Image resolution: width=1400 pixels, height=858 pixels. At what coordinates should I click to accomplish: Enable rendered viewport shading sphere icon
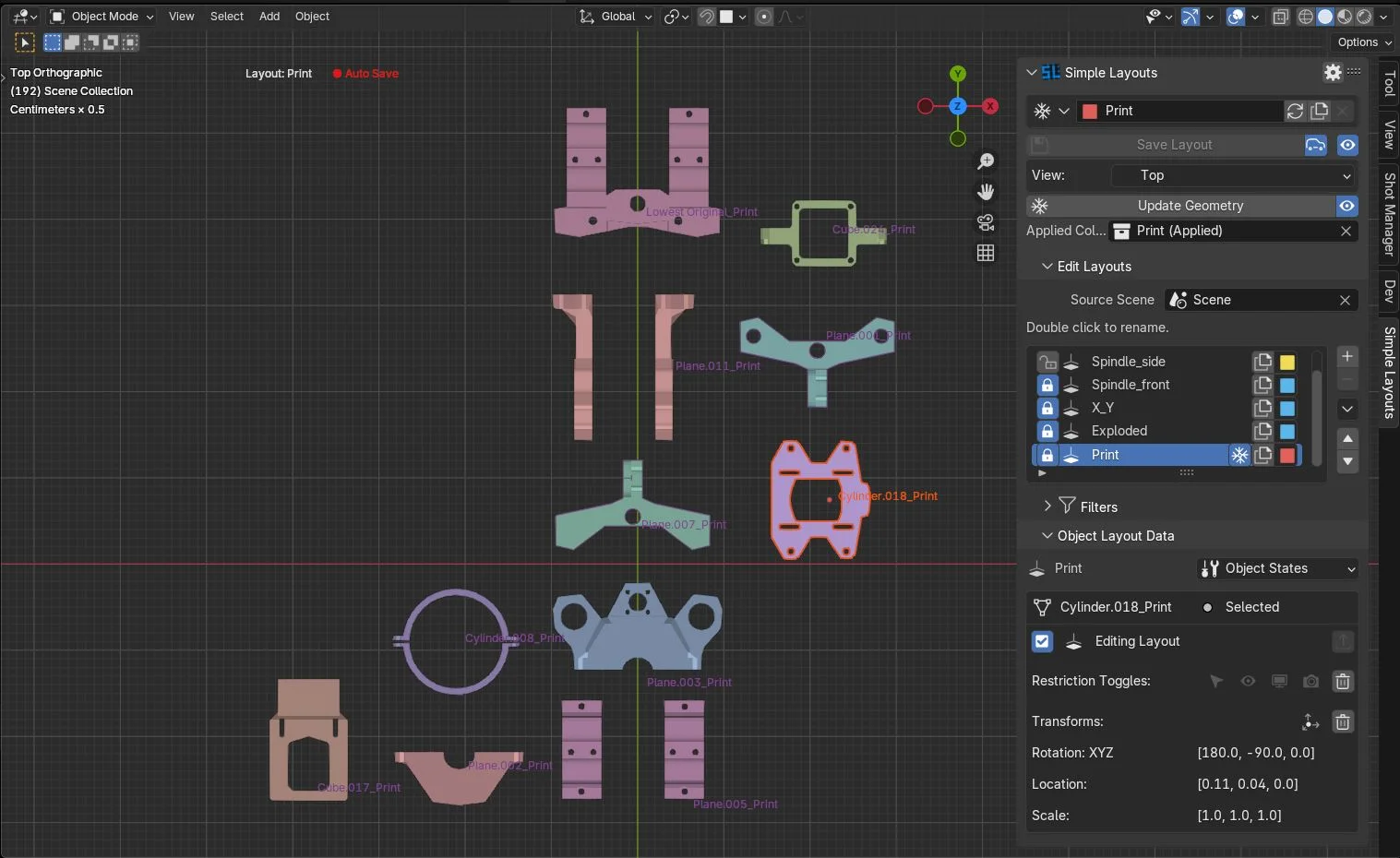[x=1364, y=16]
